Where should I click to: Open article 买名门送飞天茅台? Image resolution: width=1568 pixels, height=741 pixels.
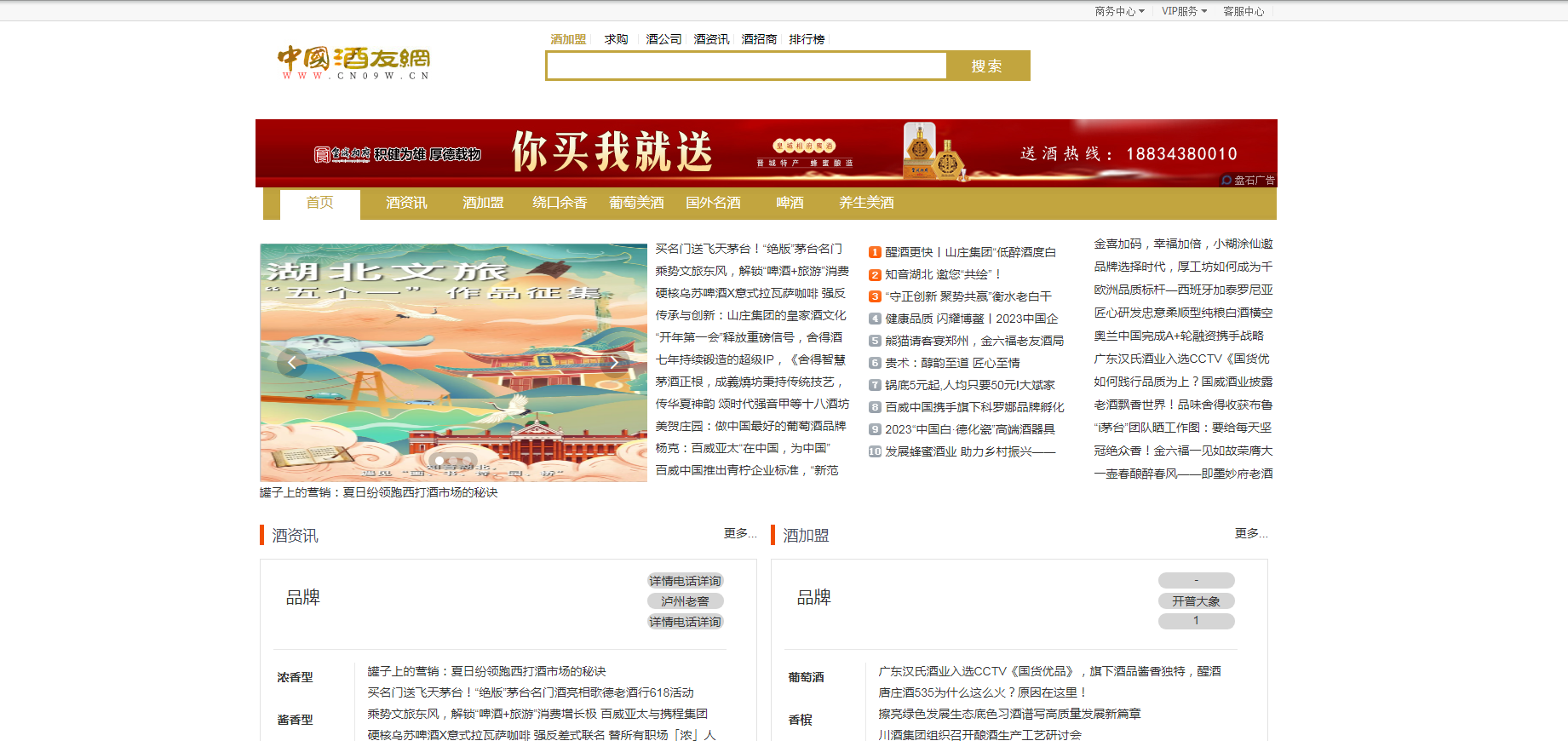click(x=749, y=249)
